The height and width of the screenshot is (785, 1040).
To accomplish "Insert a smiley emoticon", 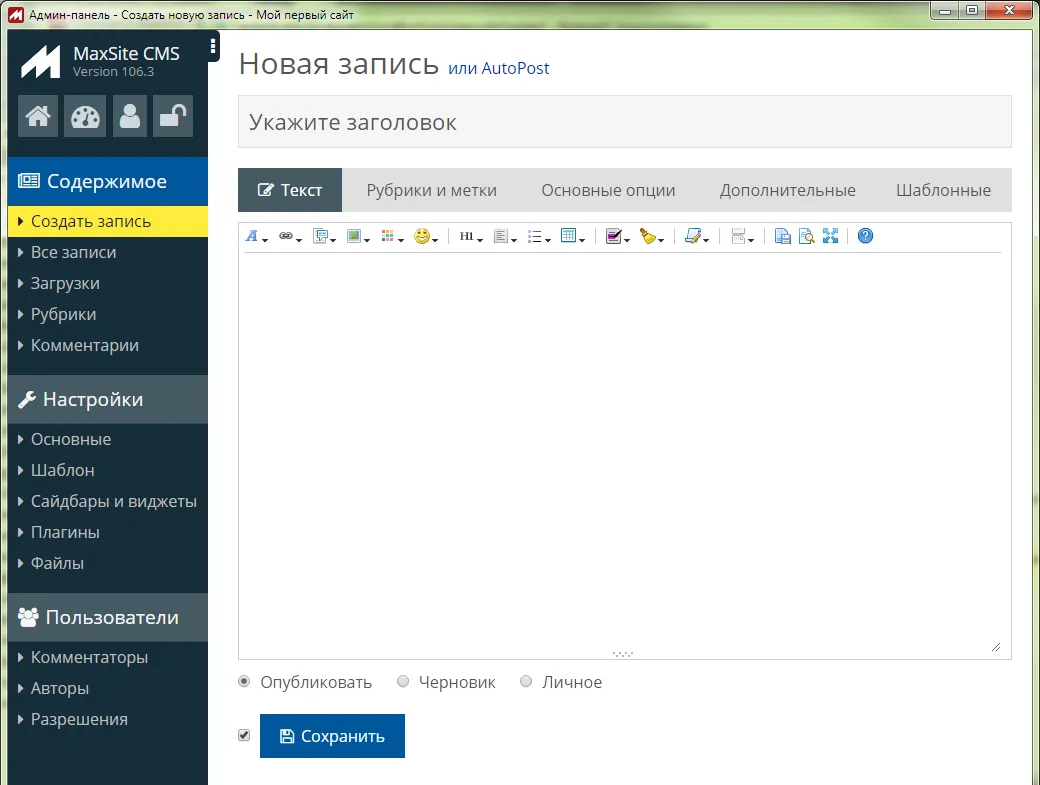I will click(422, 236).
